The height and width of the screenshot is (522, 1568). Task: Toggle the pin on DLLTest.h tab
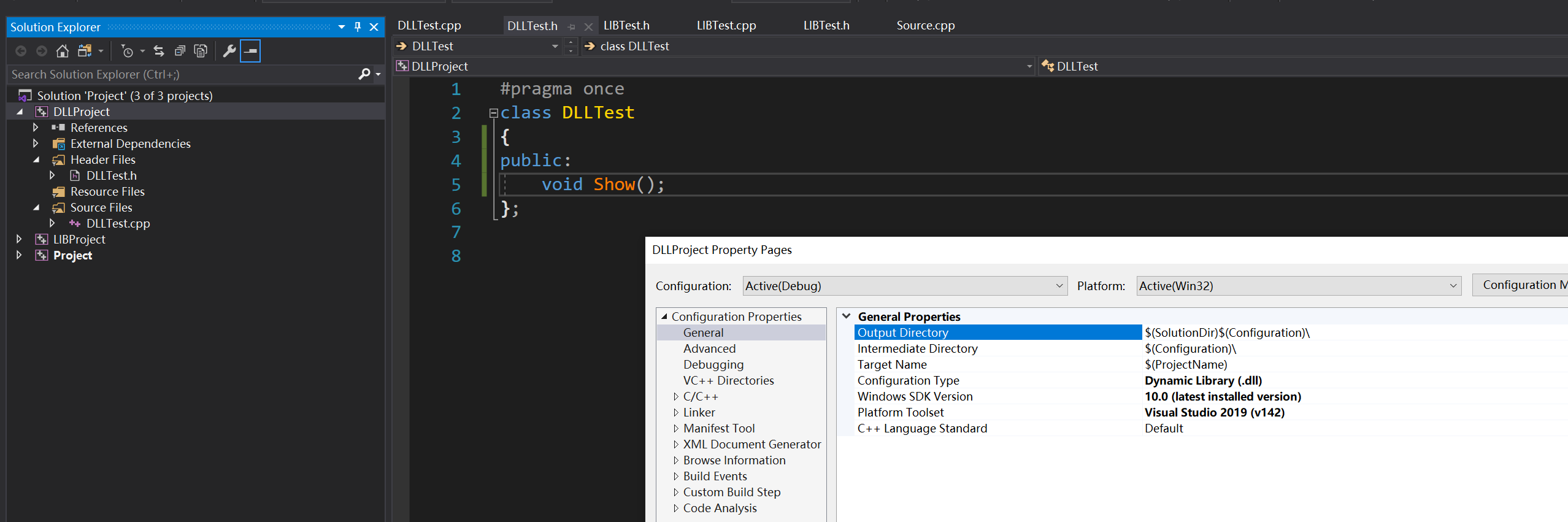click(572, 26)
